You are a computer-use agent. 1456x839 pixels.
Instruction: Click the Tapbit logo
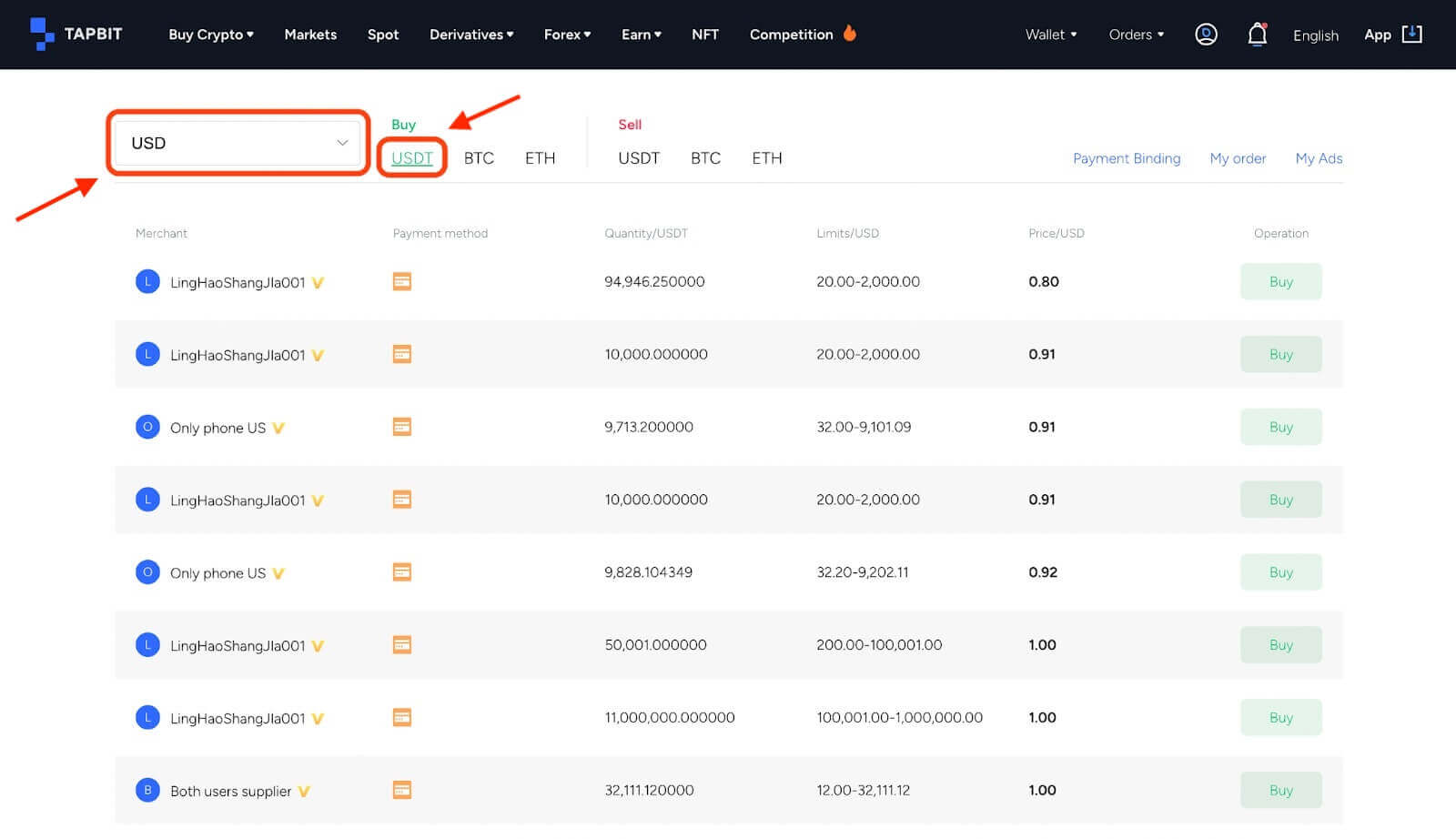click(x=76, y=34)
